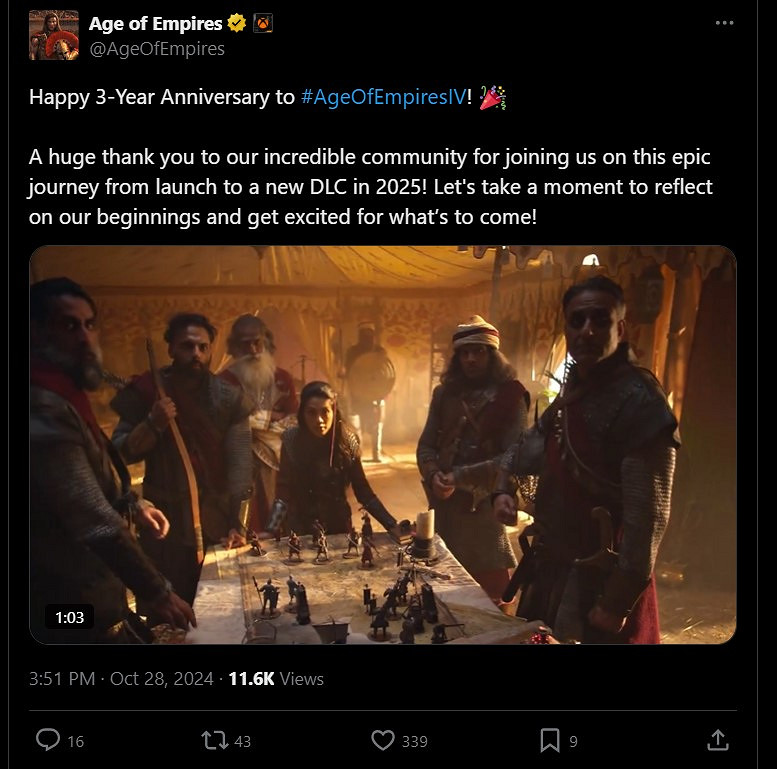Screen dimensions: 777x769
Task: Open the Age of Empires profile avatar
Action: pos(53,35)
